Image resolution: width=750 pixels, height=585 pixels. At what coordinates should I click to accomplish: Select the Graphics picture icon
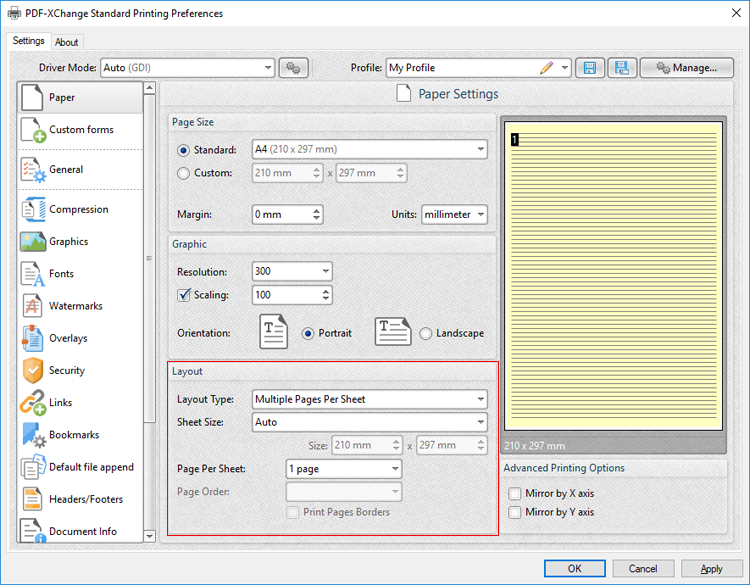33,242
